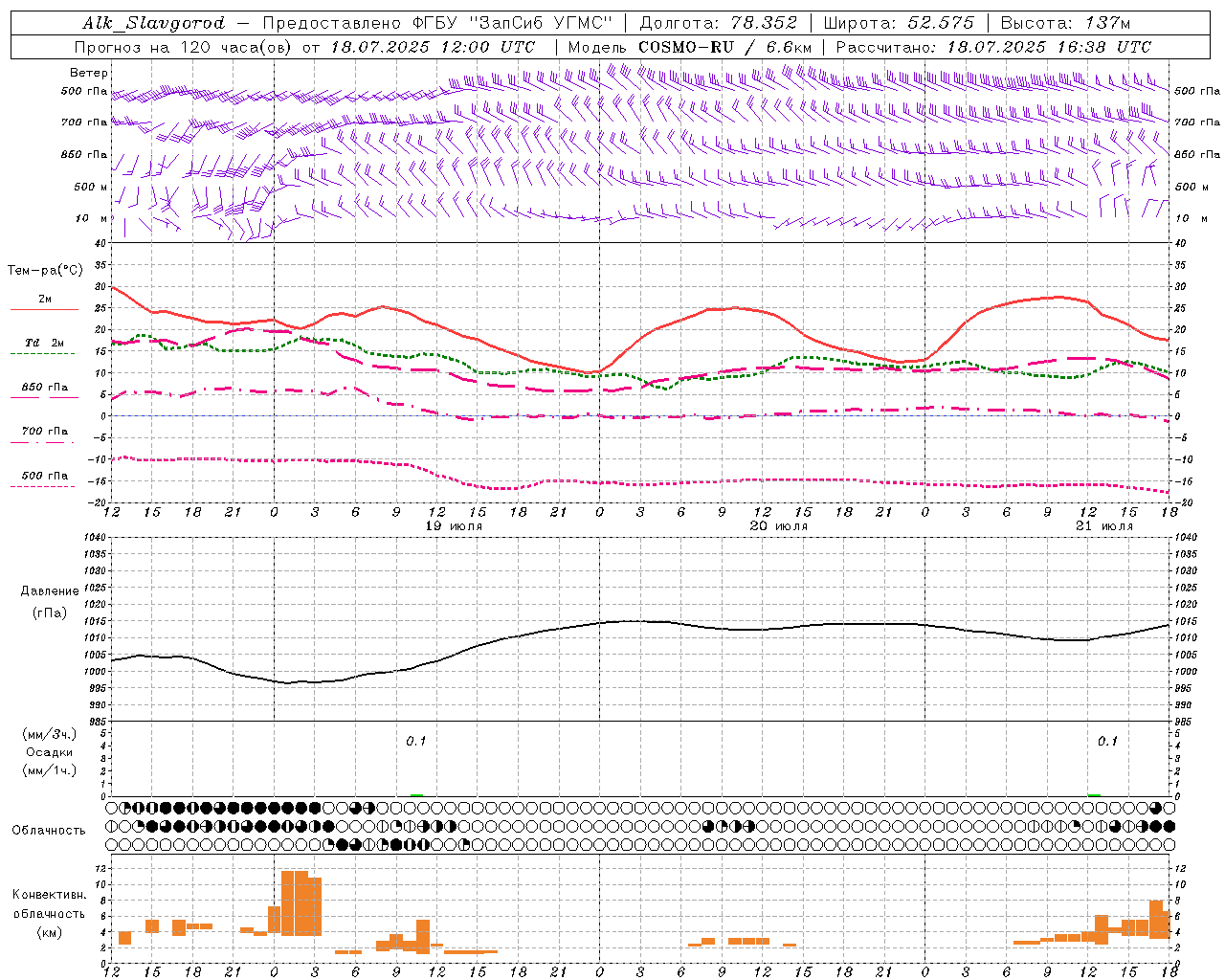Select the Высота: 137м entry

click(x=1065, y=23)
